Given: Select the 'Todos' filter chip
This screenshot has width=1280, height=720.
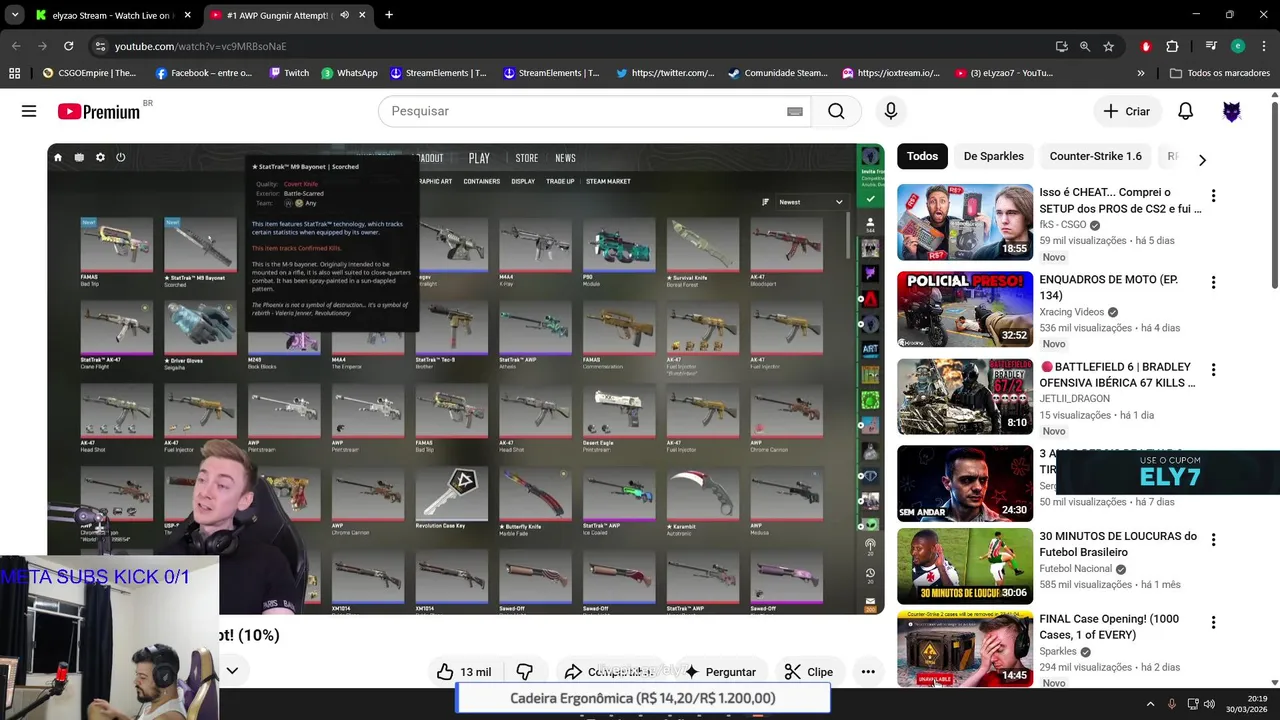Looking at the screenshot, I should [x=922, y=156].
